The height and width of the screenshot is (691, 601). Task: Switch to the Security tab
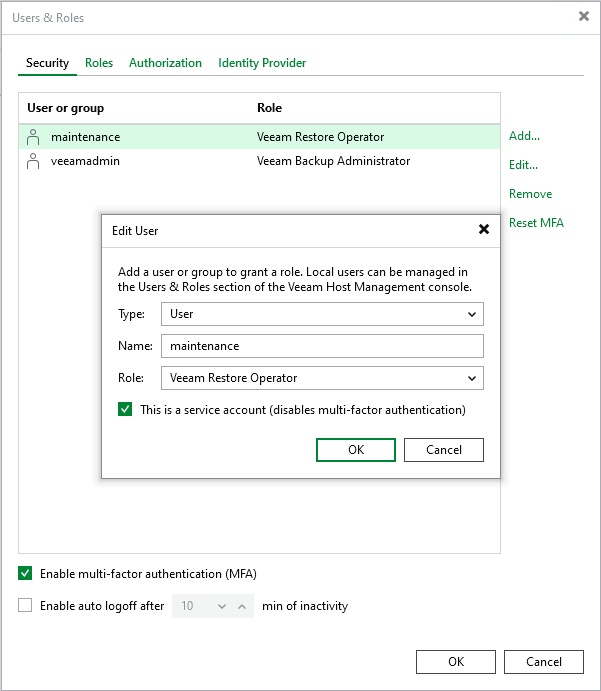(x=47, y=63)
